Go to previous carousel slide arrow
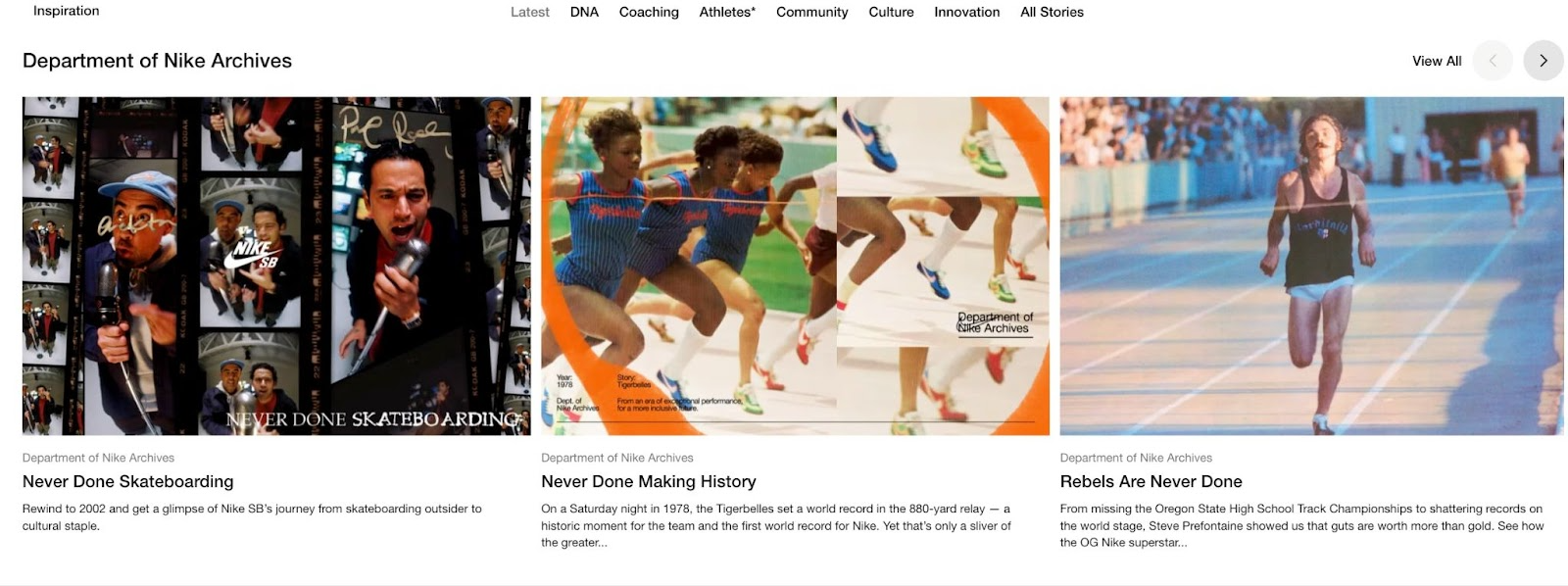This screenshot has width=1568, height=586. point(1493,61)
